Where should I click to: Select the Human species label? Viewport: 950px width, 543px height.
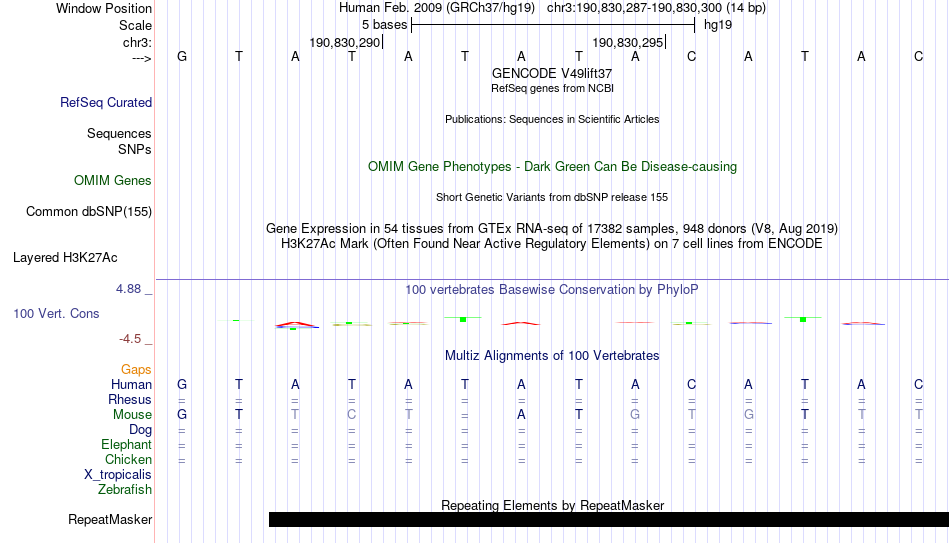click(131, 385)
